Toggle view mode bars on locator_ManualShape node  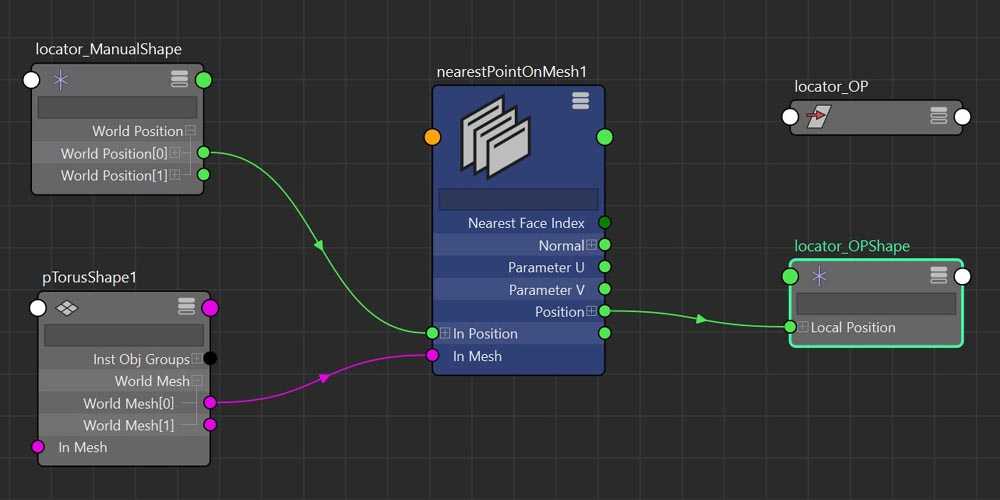(x=180, y=80)
